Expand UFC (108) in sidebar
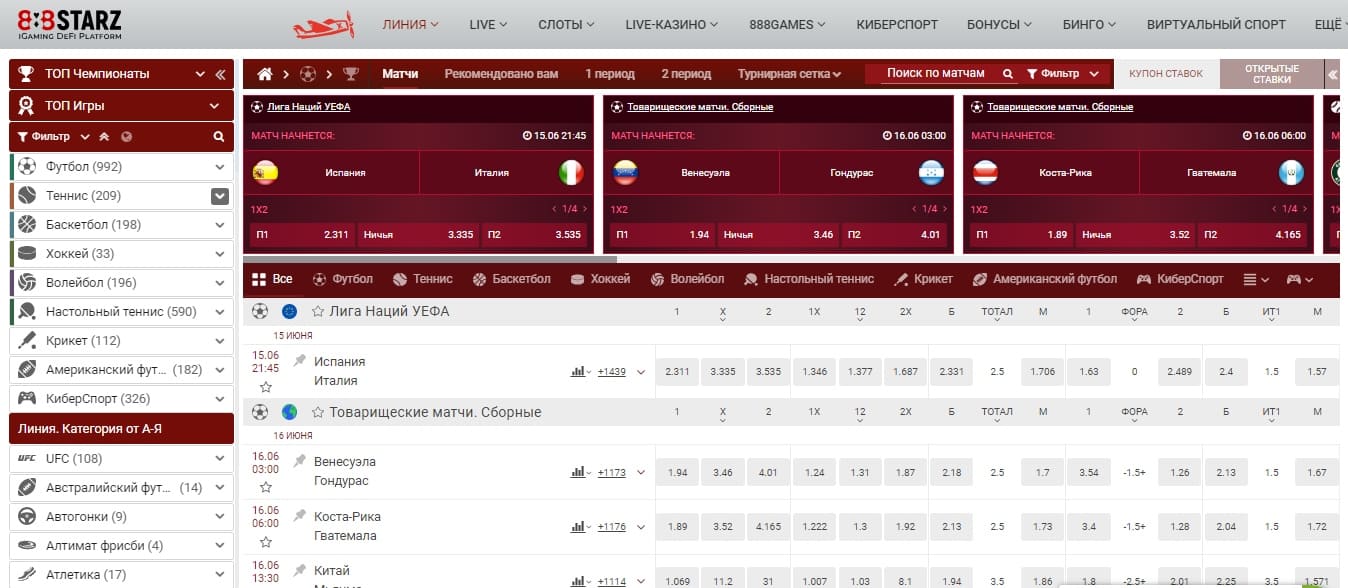Screen dimensions: 1348x588 pyautogui.click(x=220, y=459)
